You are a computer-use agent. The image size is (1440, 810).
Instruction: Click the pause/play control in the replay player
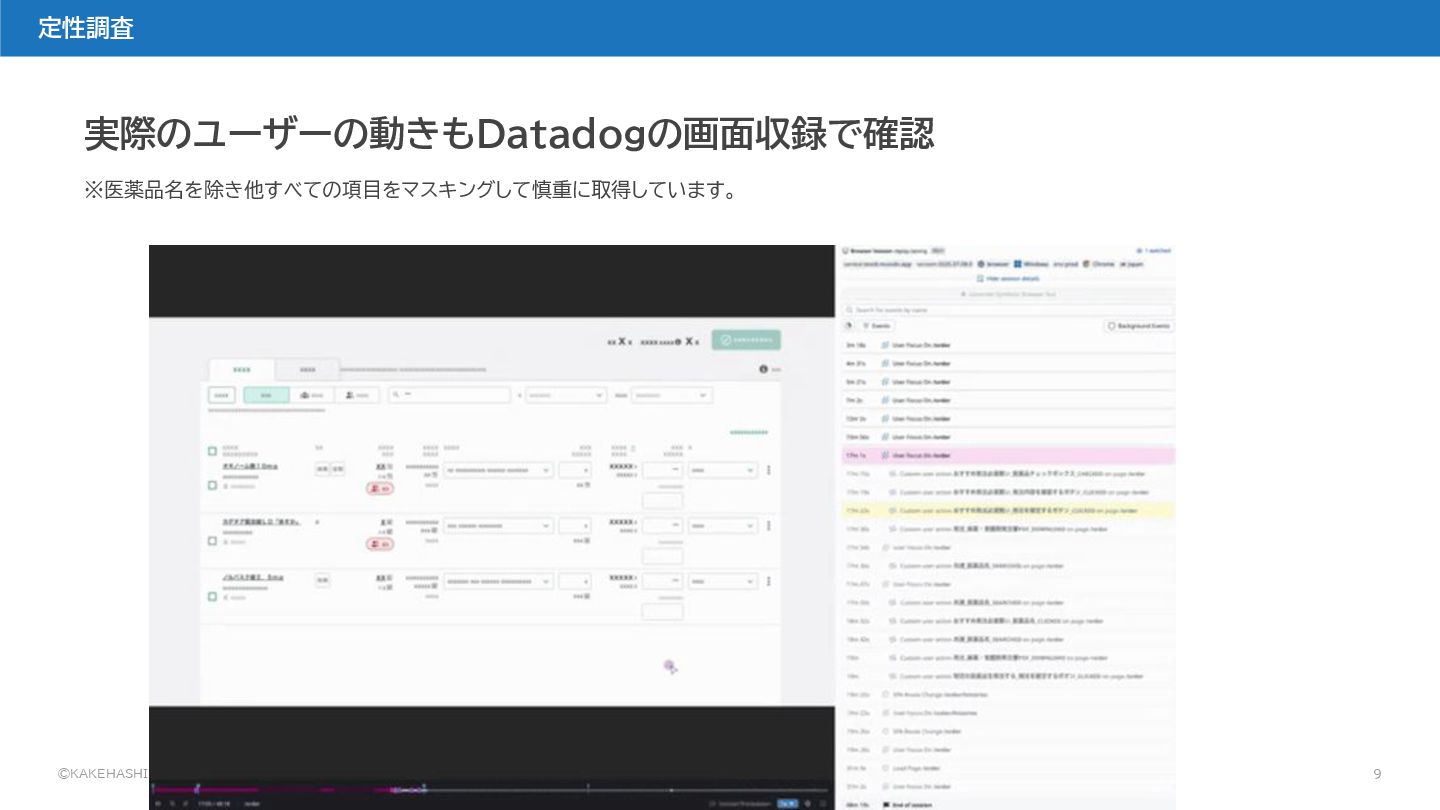(x=157, y=803)
